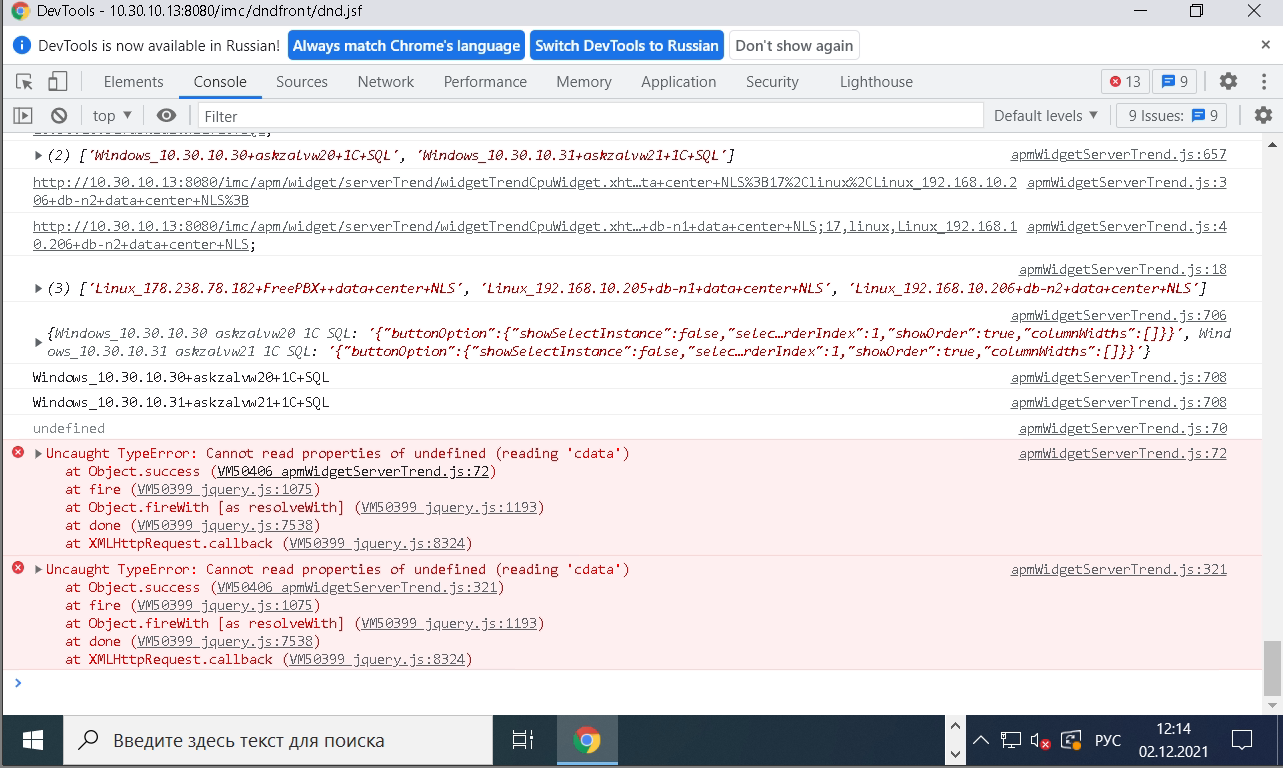Click the 9 messages counter badge
This screenshot has height=768, width=1283.
1175,82
